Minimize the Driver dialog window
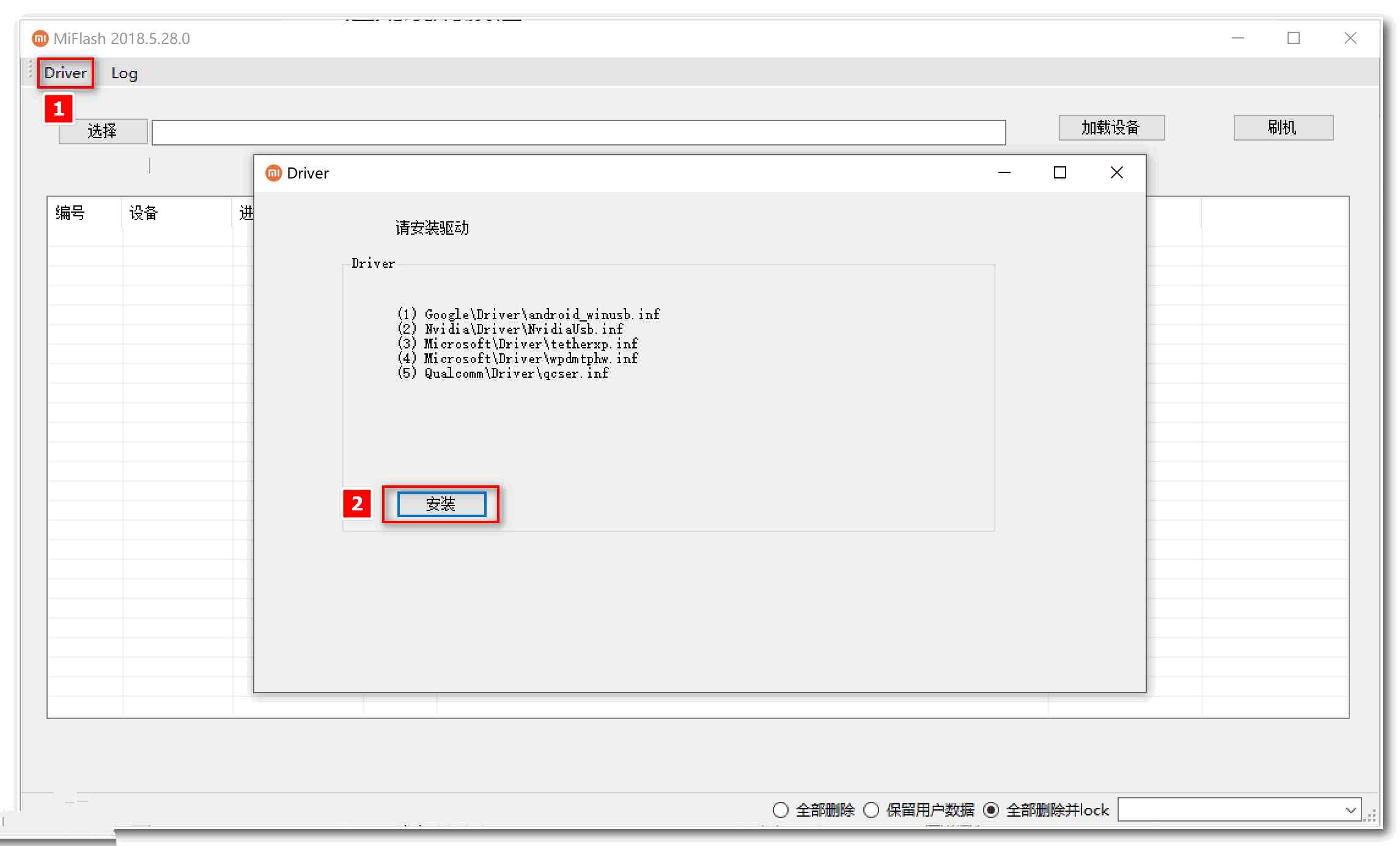Viewport: 1400px width, 846px height. click(1003, 173)
